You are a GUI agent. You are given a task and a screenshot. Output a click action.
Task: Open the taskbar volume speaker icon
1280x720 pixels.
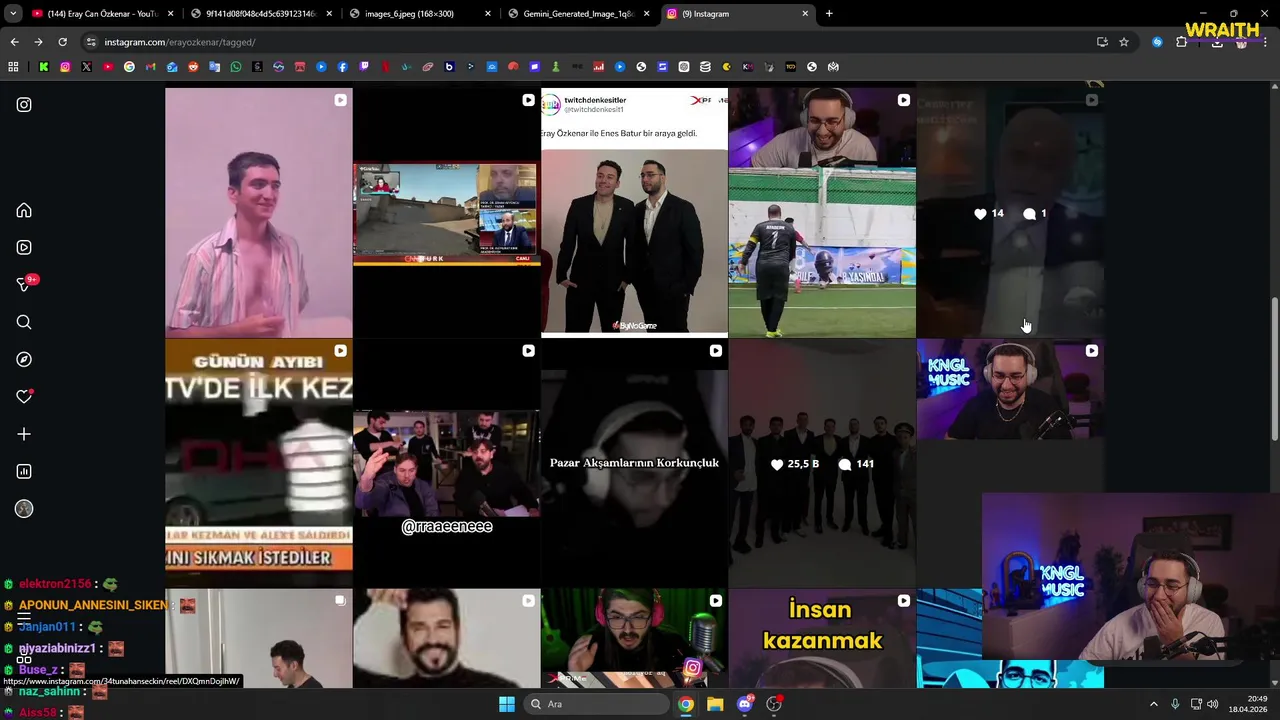[x=1212, y=704]
